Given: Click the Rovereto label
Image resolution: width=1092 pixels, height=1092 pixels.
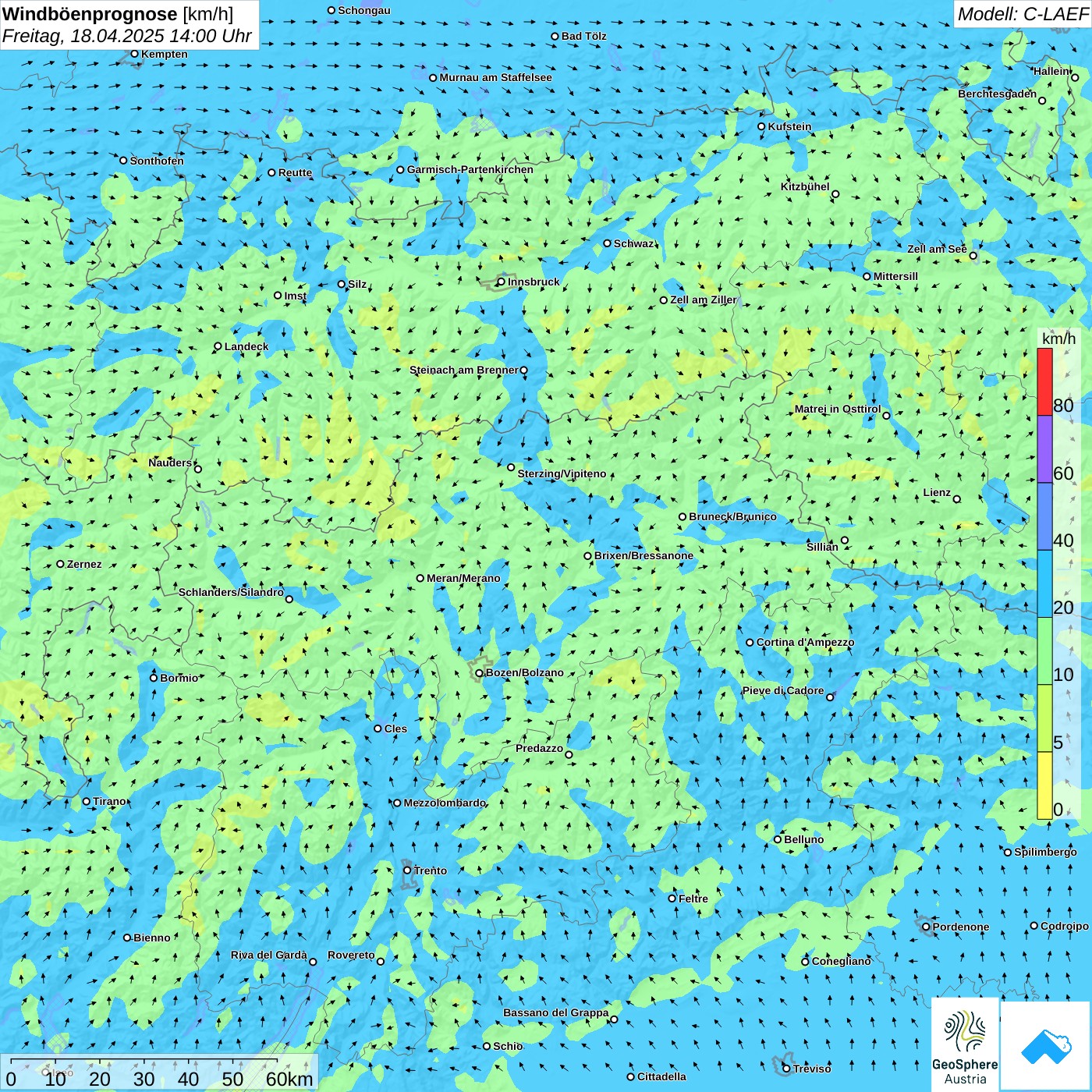Looking at the screenshot, I should click(x=352, y=955).
